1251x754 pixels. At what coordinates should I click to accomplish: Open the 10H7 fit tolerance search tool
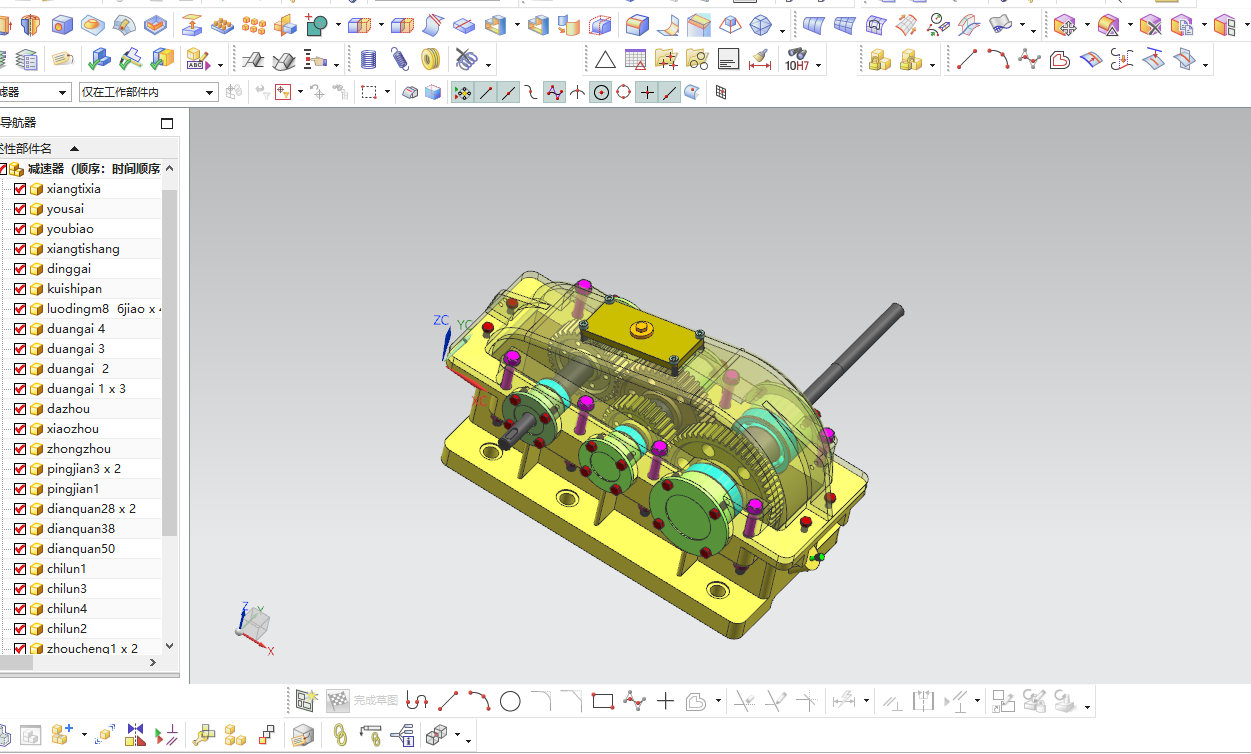797,60
